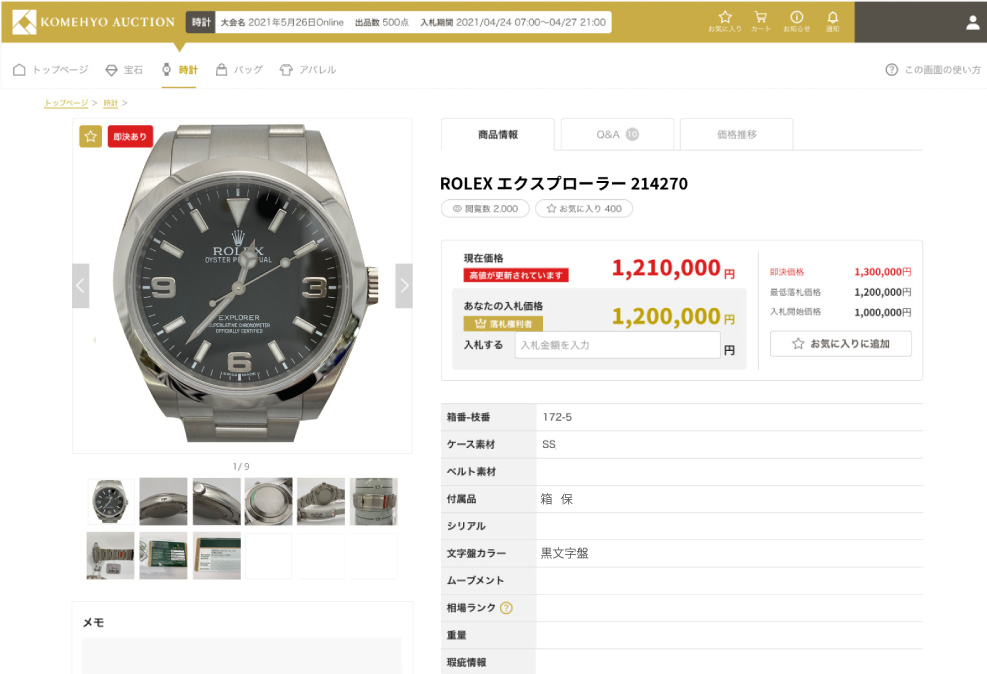Open the notification bell icon
The width and height of the screenshot is (987, 674).
pyautogui.click(x=832, y=21)
